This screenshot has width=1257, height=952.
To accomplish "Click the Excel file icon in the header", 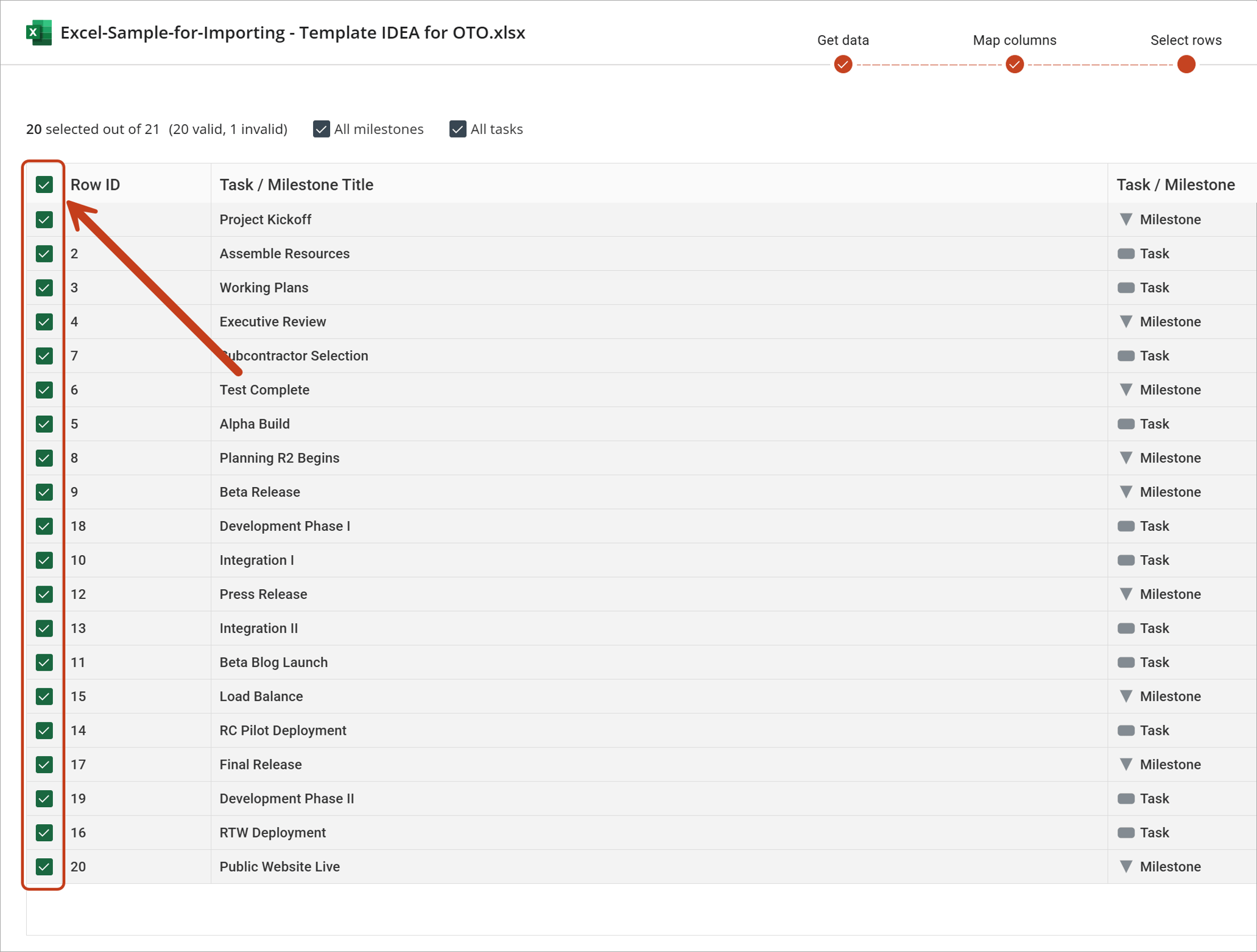I will 38,32.
